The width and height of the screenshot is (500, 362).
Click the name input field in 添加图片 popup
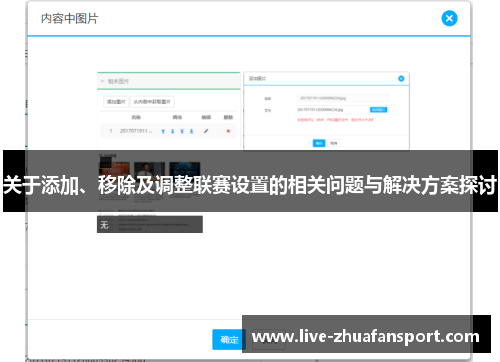point(343,98)
